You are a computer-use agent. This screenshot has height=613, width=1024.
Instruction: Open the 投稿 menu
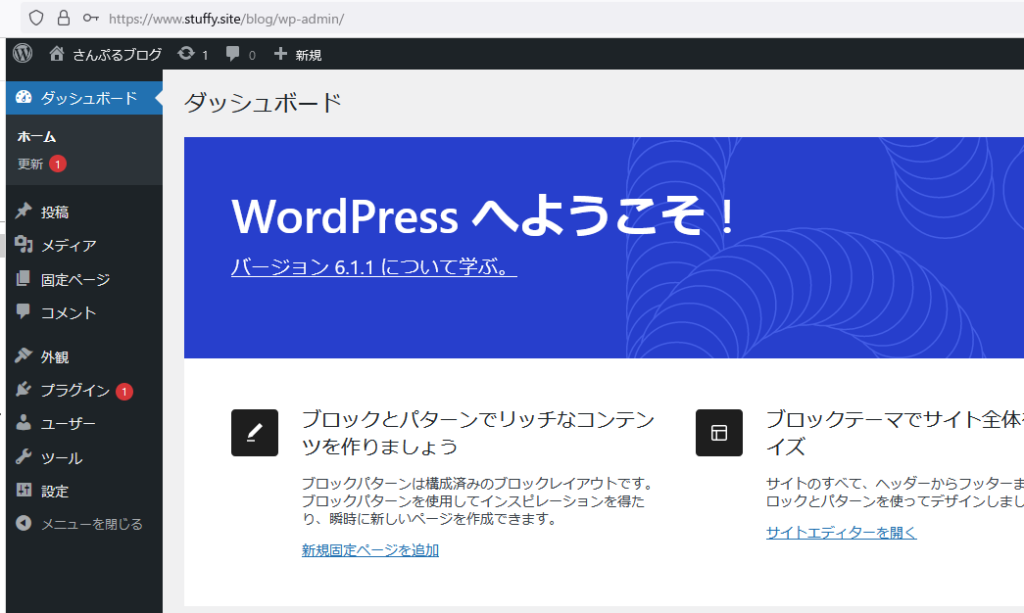coord(55,212)
